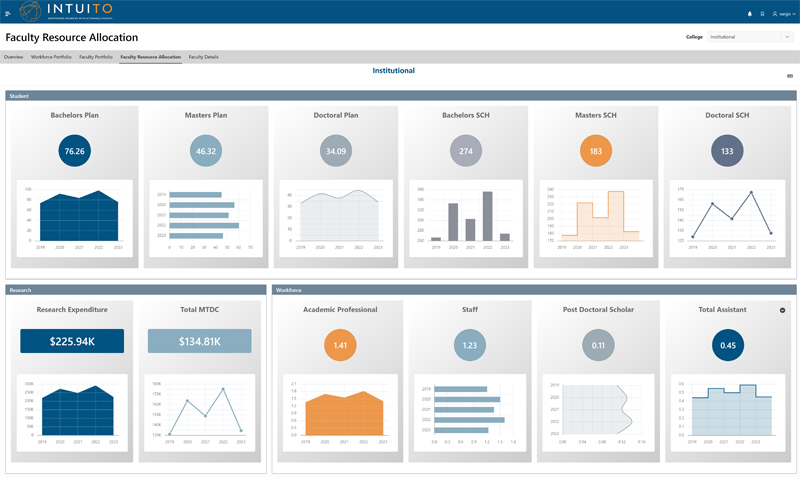Click the Research Expenditure card title
800x478 pixels.
coord(72,310)
